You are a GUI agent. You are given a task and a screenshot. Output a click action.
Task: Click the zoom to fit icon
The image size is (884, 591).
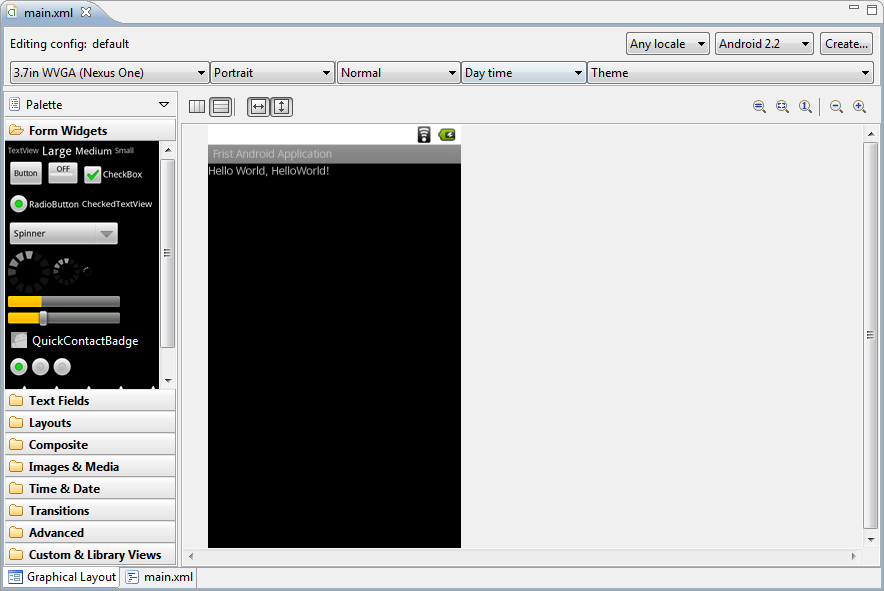pos(783,107)
